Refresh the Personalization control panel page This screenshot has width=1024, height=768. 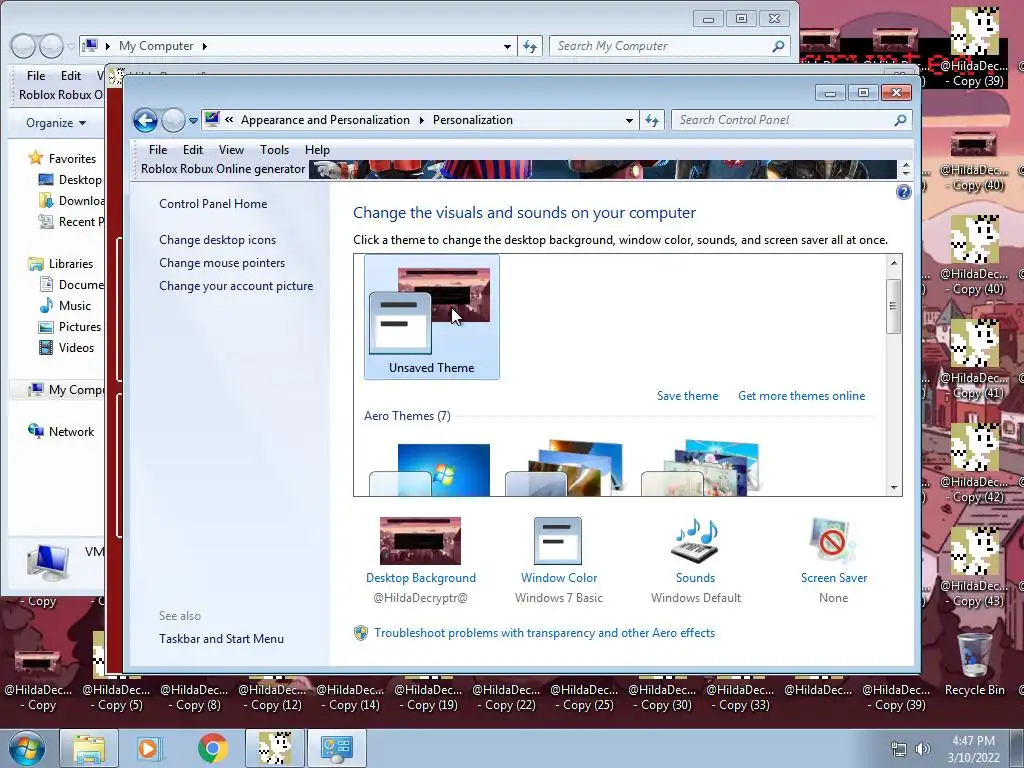click(652, 120)
